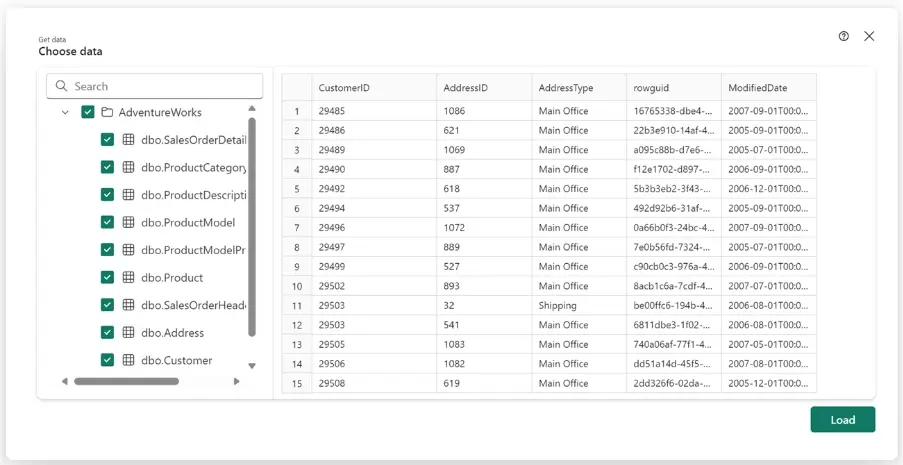The height and width of the screenshot is (465, 903).
Task: Click CustomerID cell 29485
Action: tap(374, 111)
